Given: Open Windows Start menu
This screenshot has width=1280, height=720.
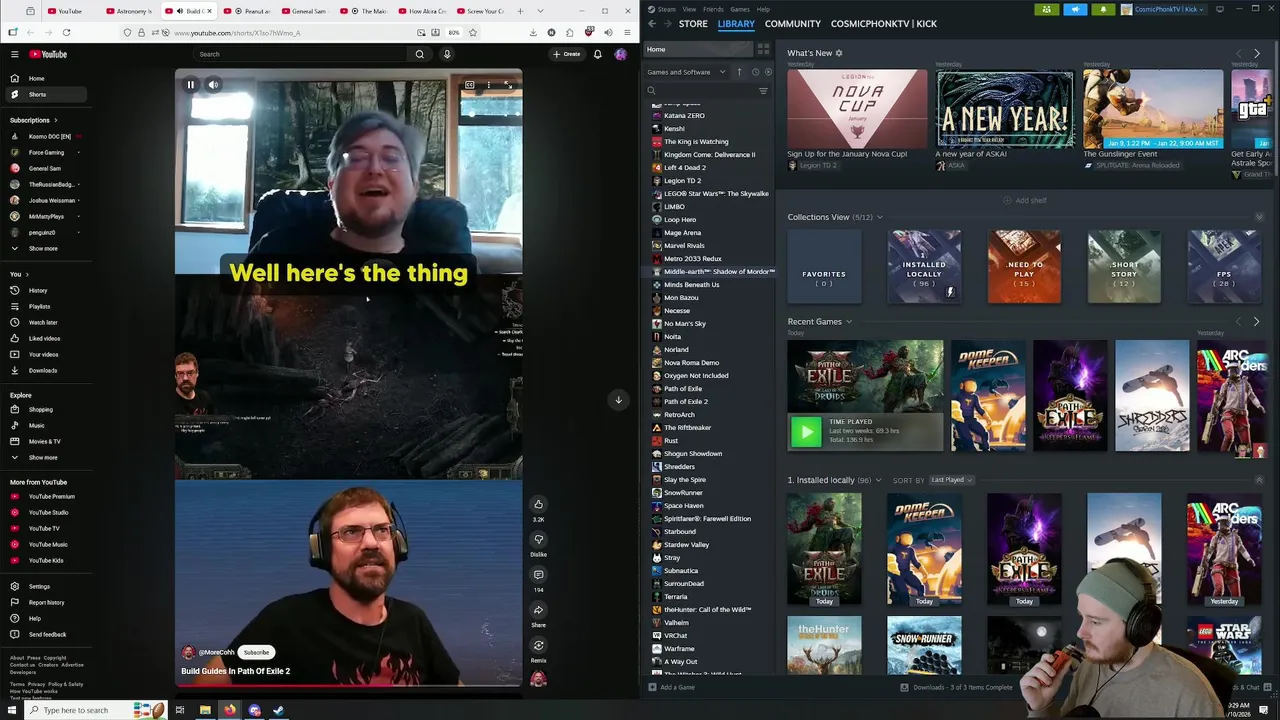Looking at the screenshot, I should 12,710.
